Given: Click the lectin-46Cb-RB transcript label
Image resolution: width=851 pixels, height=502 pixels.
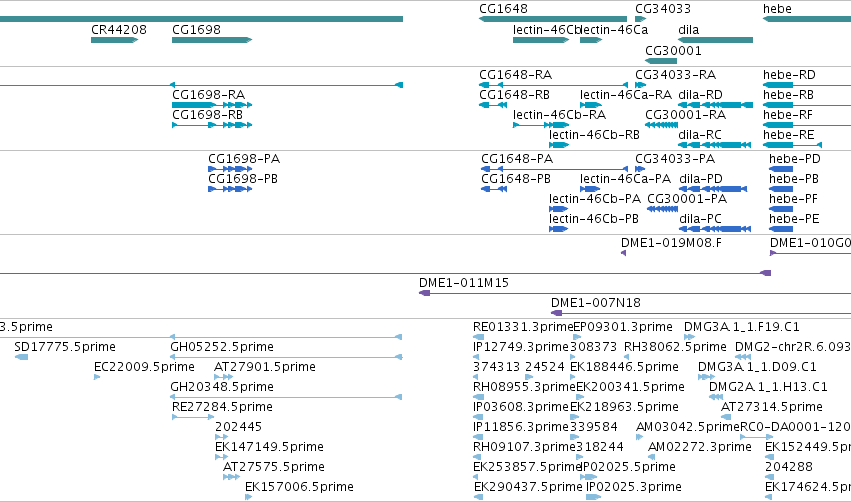Looking at the screenshot, I should [x=594, y=135].
